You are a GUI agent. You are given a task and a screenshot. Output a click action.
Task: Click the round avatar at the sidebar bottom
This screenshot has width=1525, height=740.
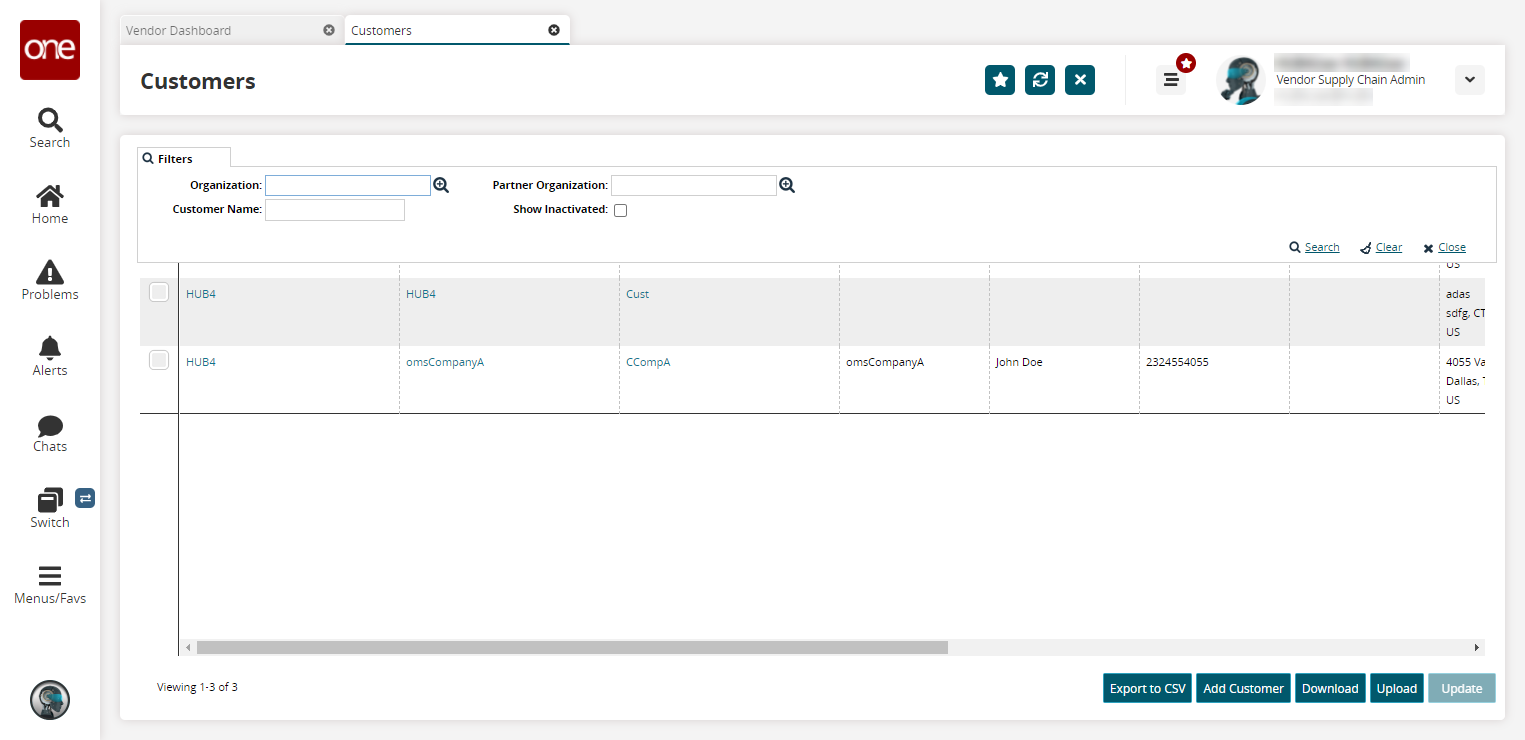coord(50,700)
